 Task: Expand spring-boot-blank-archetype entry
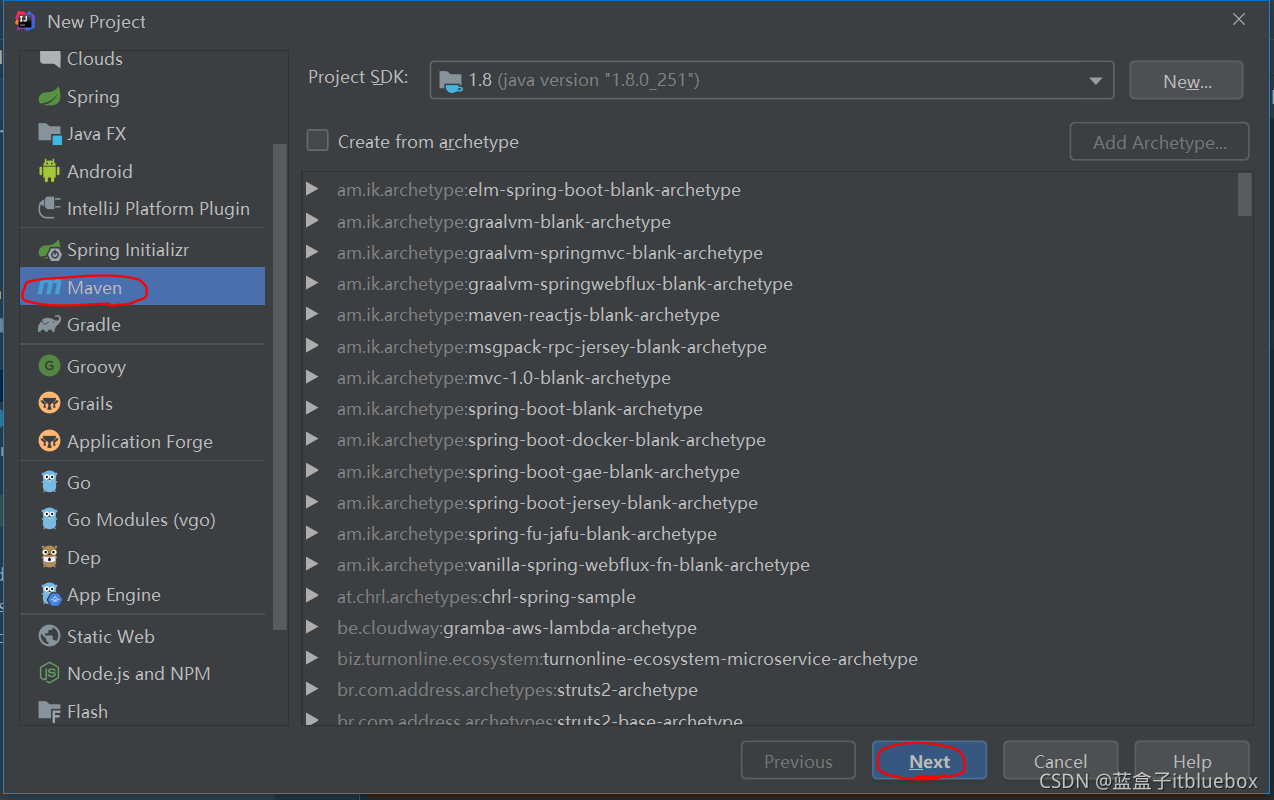(x=312, y=408)
